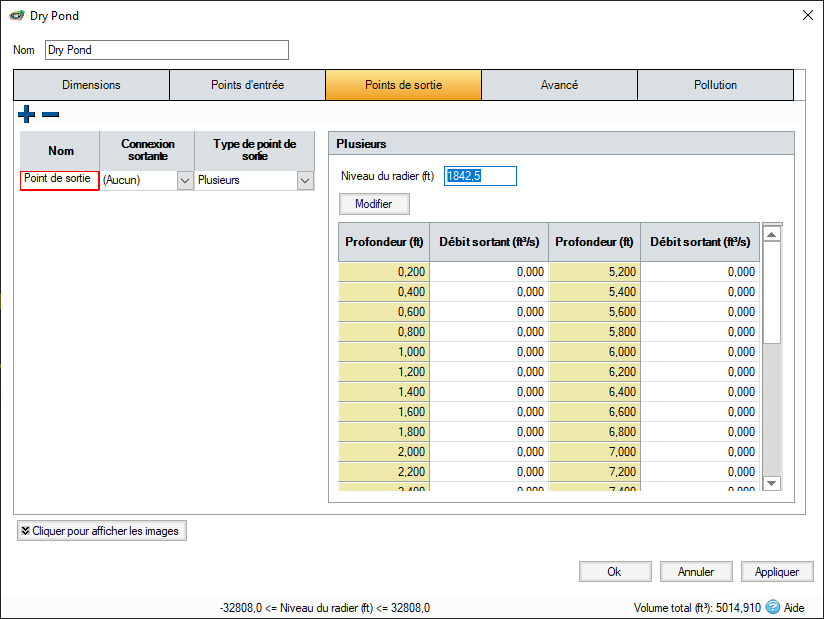824x619 pixels.
Task: Click depth cell 7,200
Action: coord(595,471)
